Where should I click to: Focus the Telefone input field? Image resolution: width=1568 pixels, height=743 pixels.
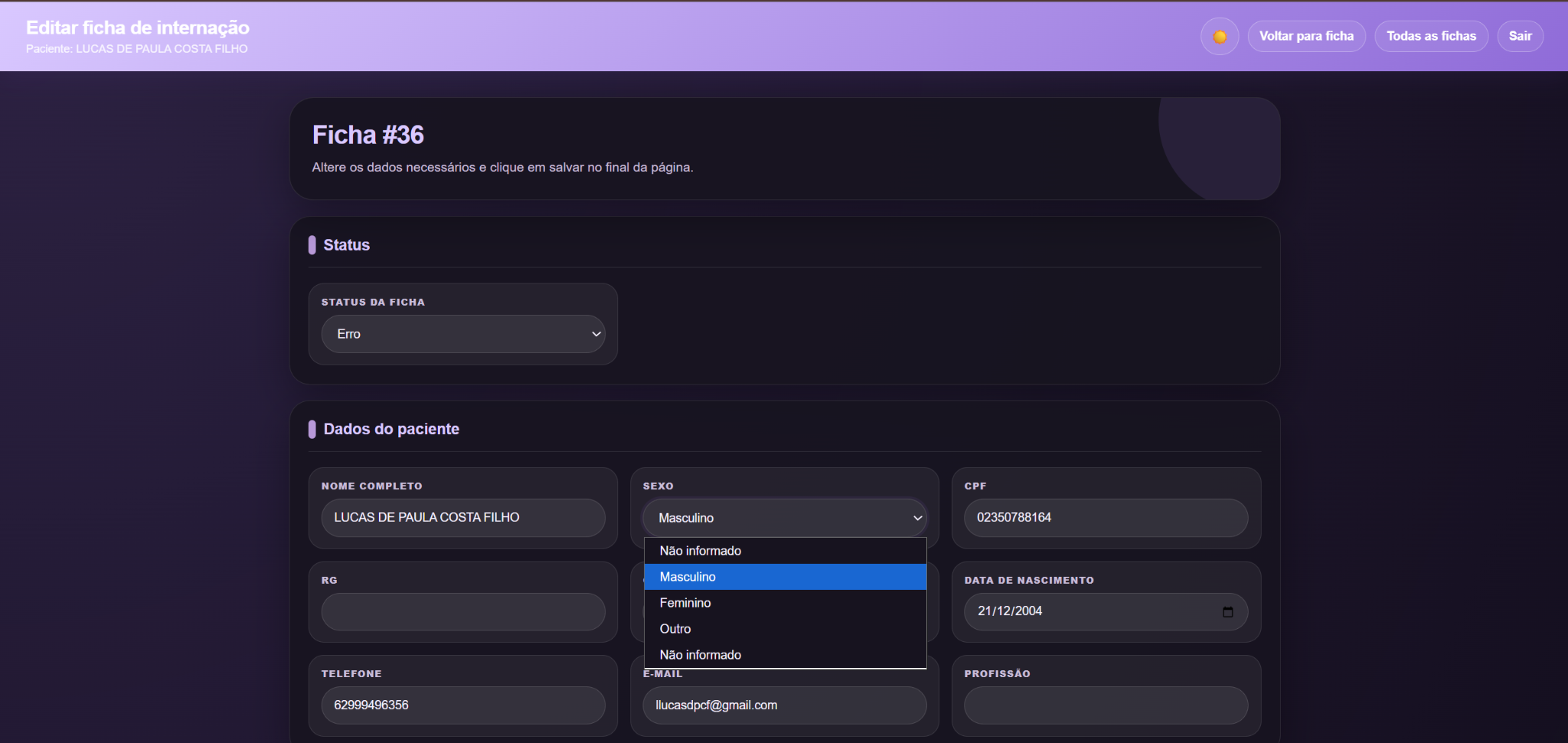coord(463,705)
